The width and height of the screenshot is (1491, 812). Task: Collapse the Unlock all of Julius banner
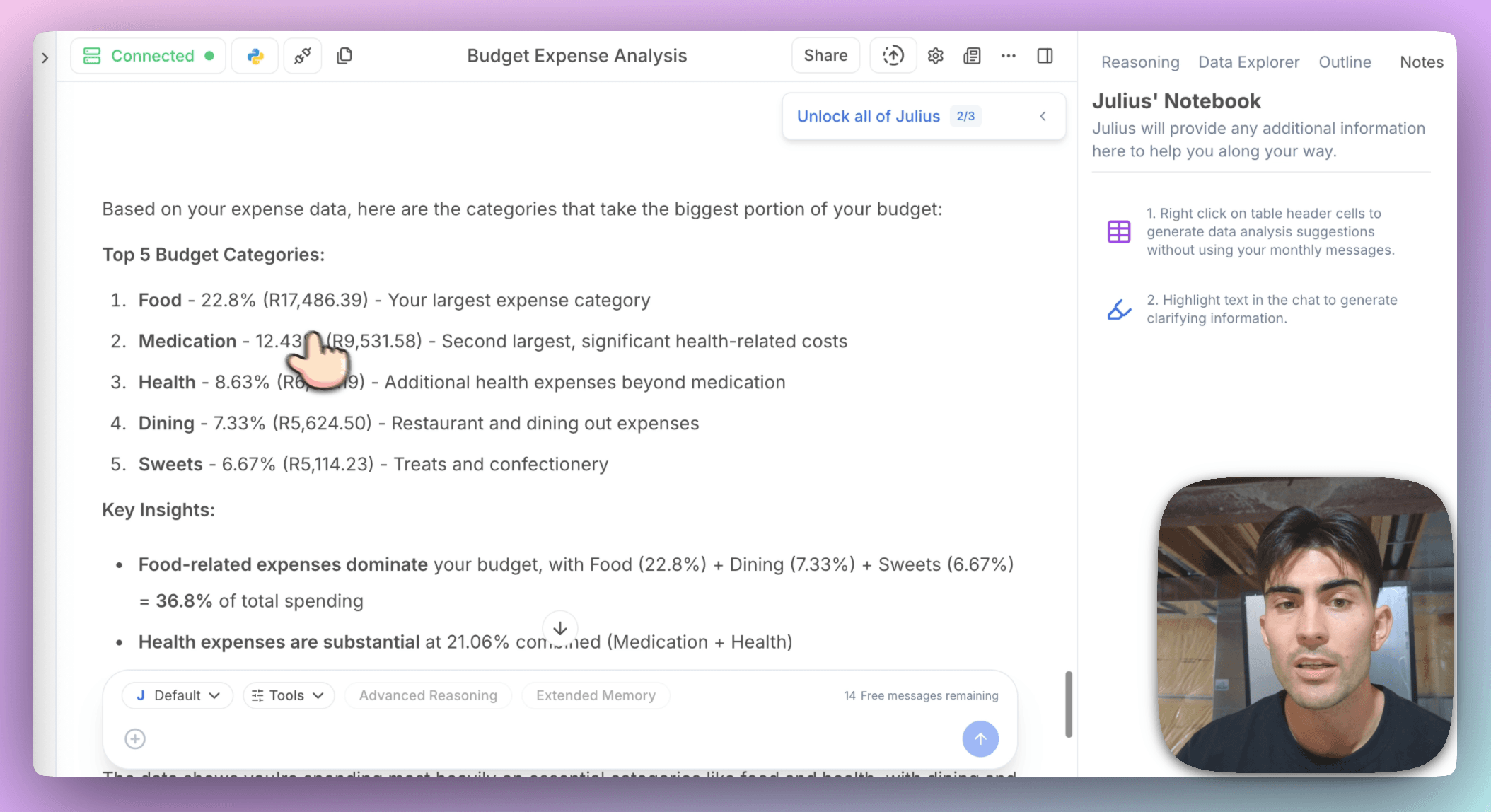(1043, 115)
